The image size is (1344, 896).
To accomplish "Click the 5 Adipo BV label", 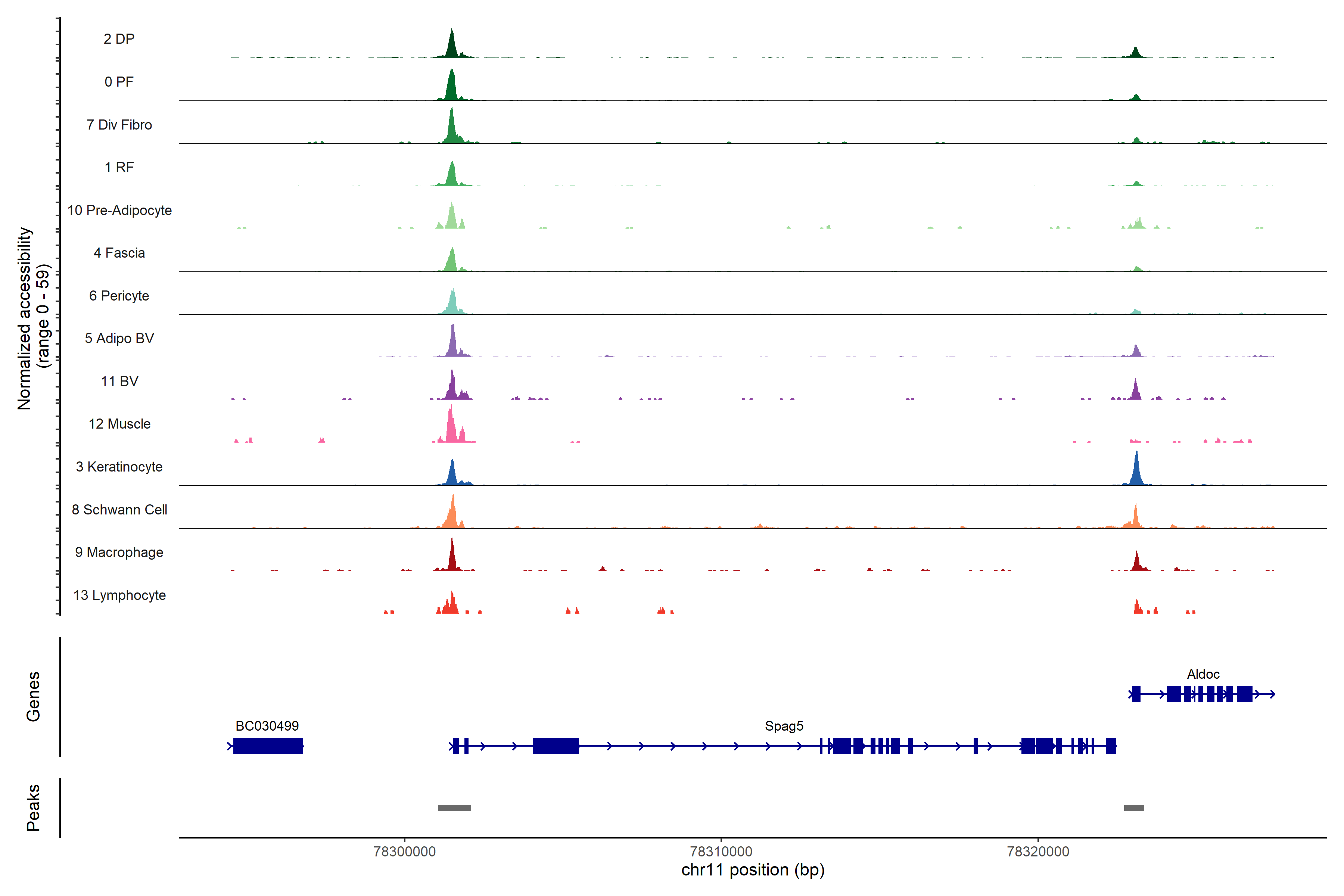I will (119, 338).
